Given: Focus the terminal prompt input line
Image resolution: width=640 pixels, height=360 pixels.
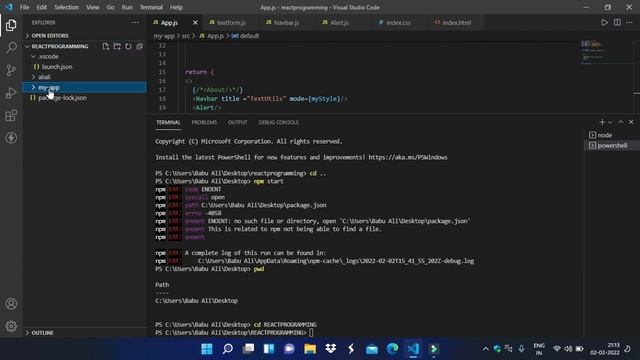Looking at the screenshot, I should [x=311, y=333].
